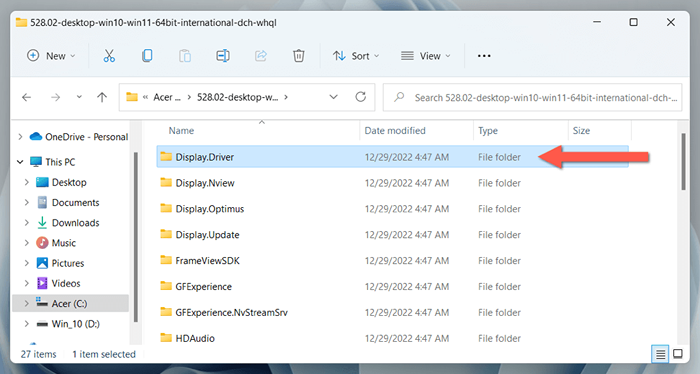Image resolution: width=700 pixels, height=374 pixels.
Task: Click the Delete trash can icon
Action: [x=299, y=56]
